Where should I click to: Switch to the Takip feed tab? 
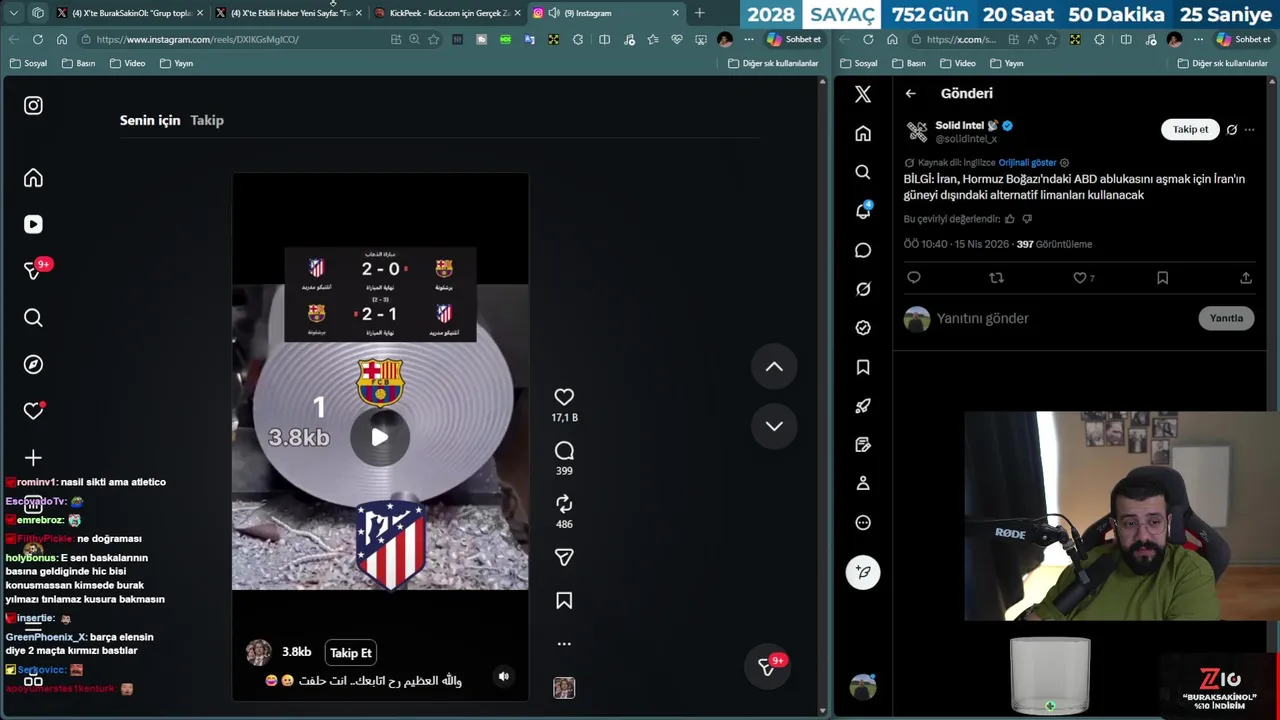[207, 120]
